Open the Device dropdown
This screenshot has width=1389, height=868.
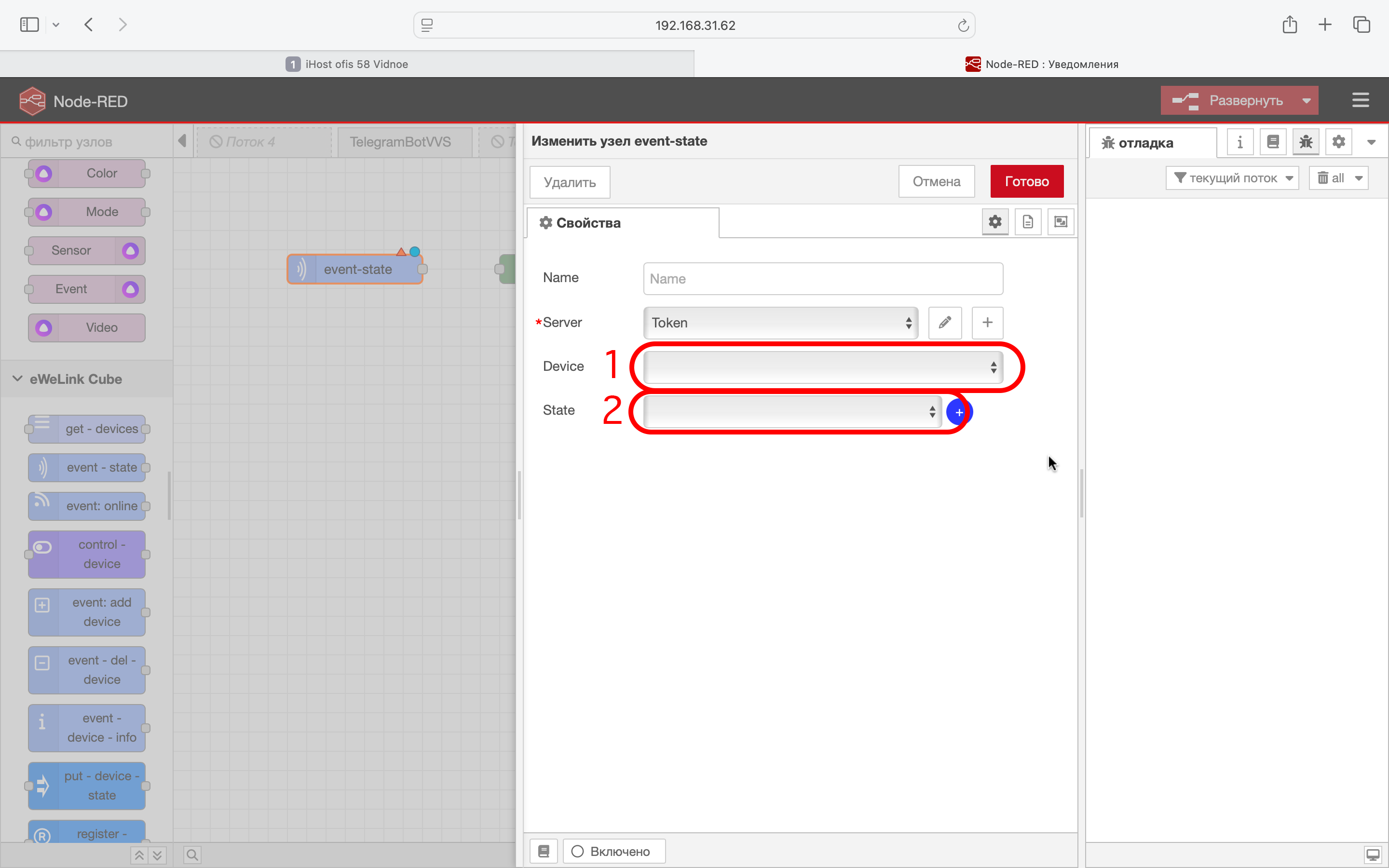[x=822, y=367]
